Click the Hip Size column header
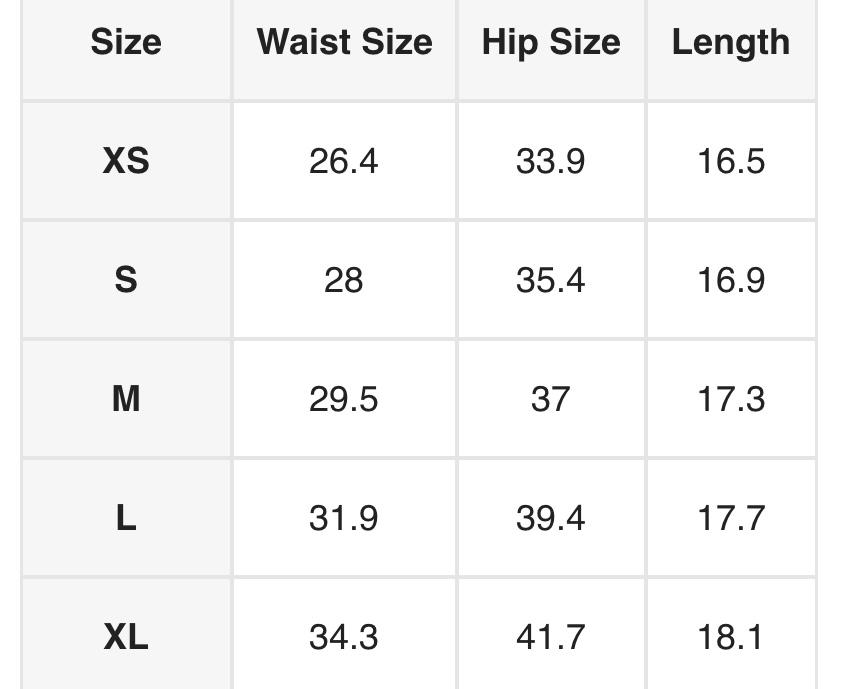Screen dimensions: 863x689 point(551,42)
